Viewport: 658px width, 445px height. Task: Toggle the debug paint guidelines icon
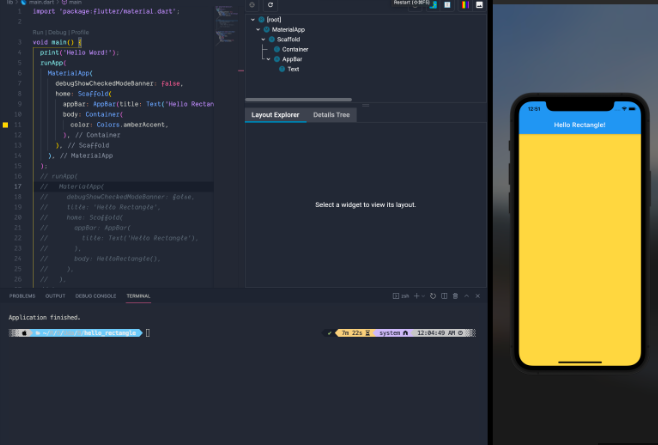point(447,5)
